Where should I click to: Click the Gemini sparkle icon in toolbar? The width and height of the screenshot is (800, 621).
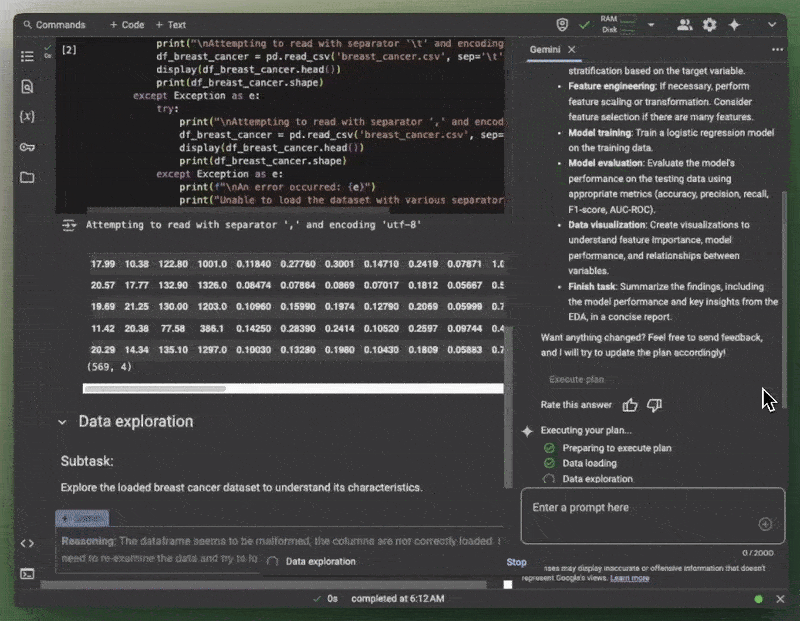point(734,25)
